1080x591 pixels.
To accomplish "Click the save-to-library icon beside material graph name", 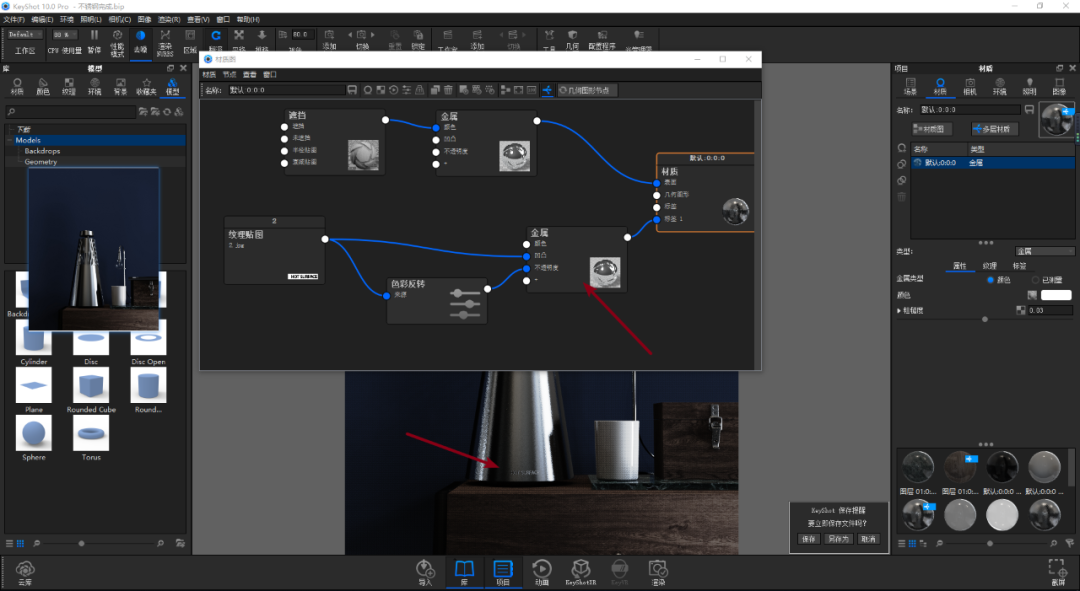I will pyautogui.click(x=352, y=90).
